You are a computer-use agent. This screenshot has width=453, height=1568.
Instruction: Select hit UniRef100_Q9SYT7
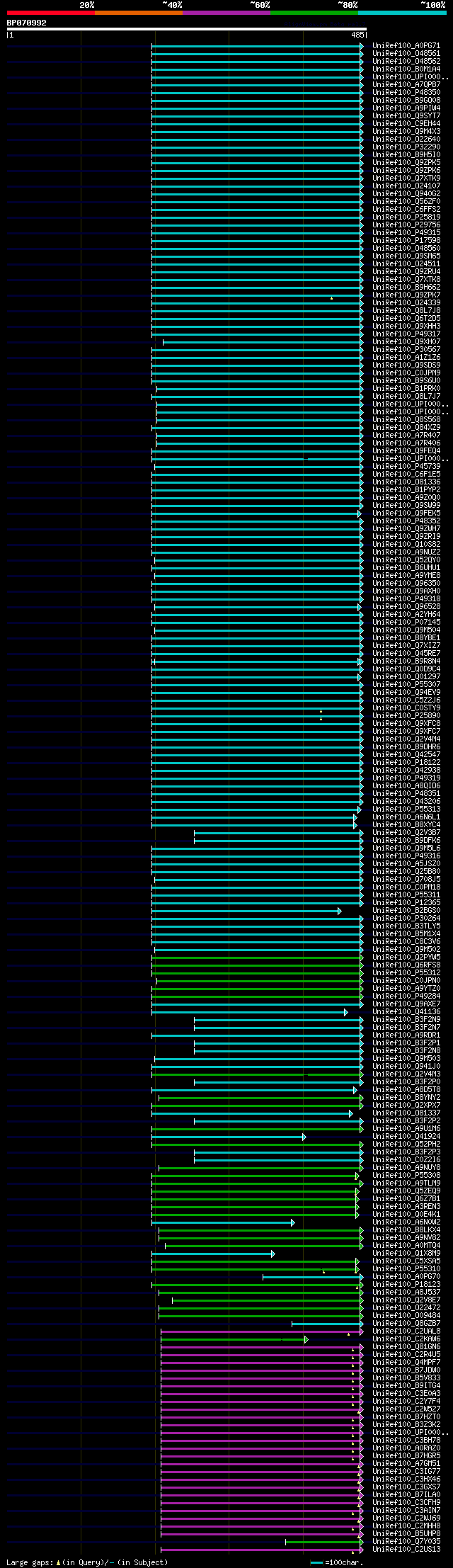click(406, 115)
